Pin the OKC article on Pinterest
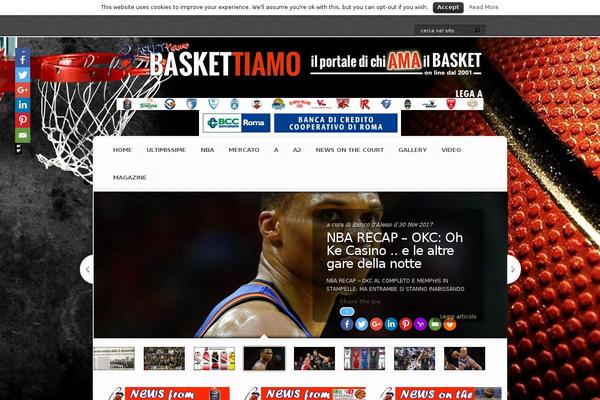The height and width of the screenshot is (400, 600). pos(406,324)
